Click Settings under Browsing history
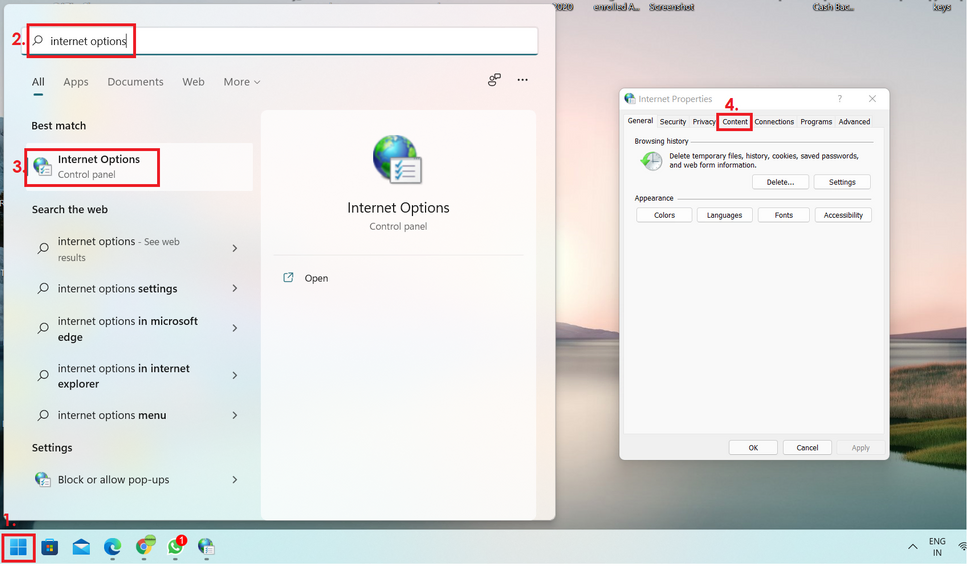Viewport: 968px width, 566px height. (842, 182)
